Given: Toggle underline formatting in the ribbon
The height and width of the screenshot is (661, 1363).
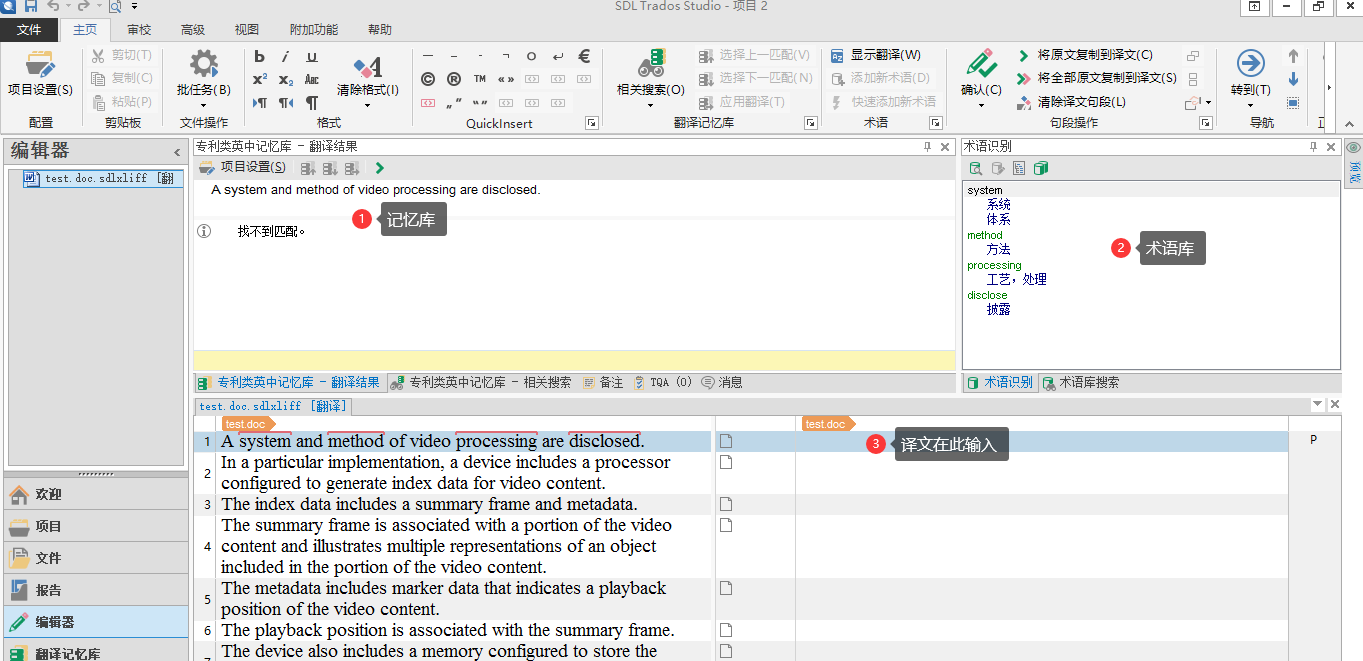Looking at the screenshot, I should coord(312,57).
